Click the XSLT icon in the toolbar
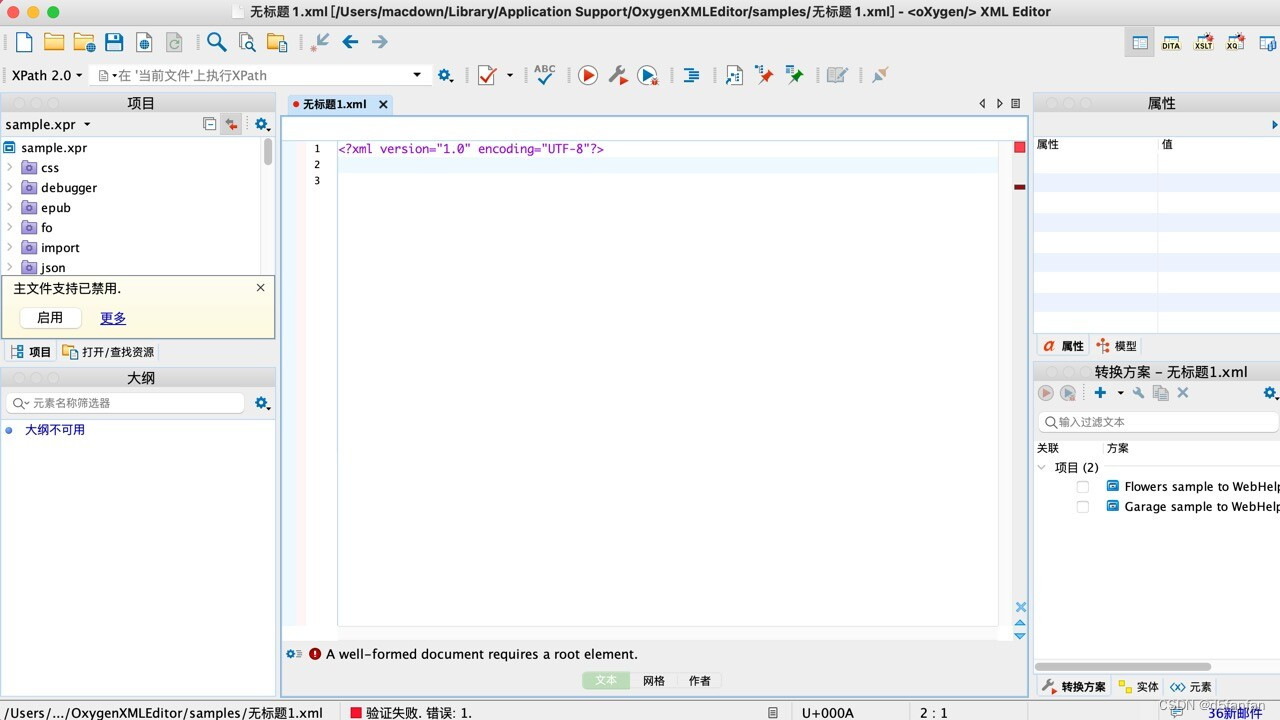This screenshot has width=1280, height=720. pyautogui.click(x=1203, y=42)
